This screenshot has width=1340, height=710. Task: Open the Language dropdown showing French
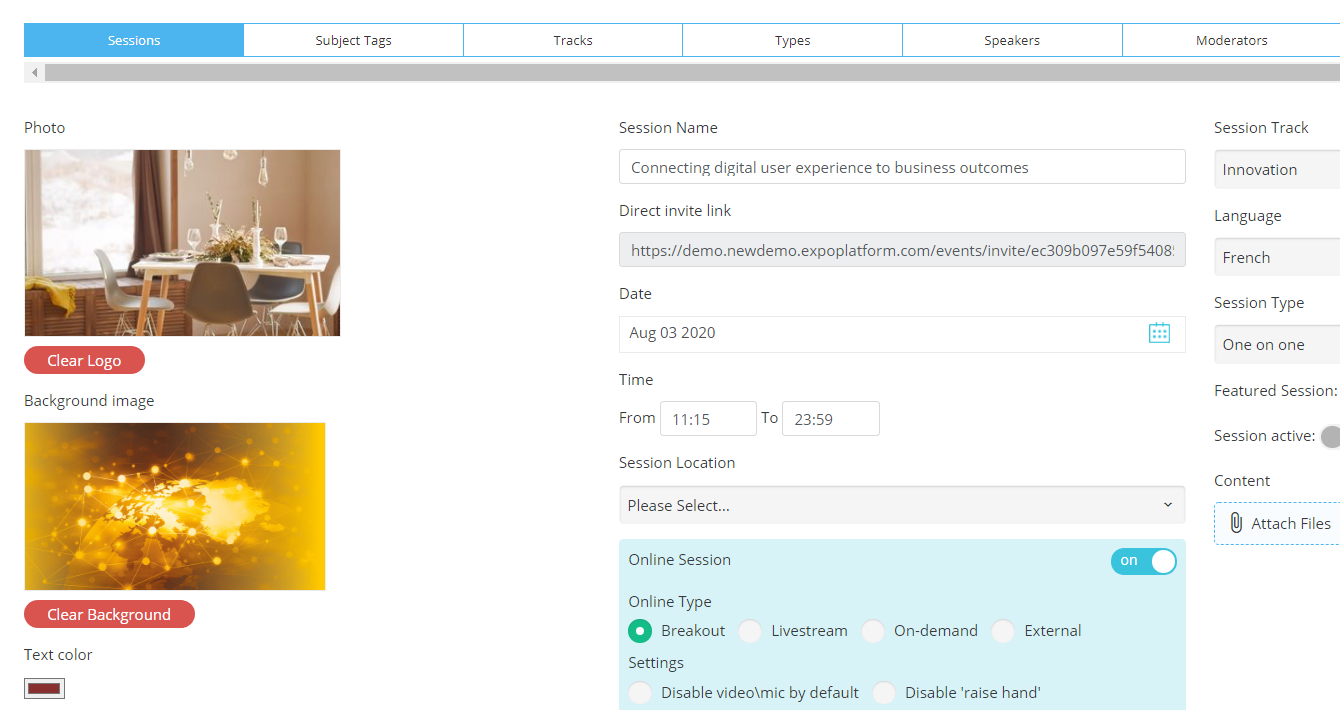1278,258
